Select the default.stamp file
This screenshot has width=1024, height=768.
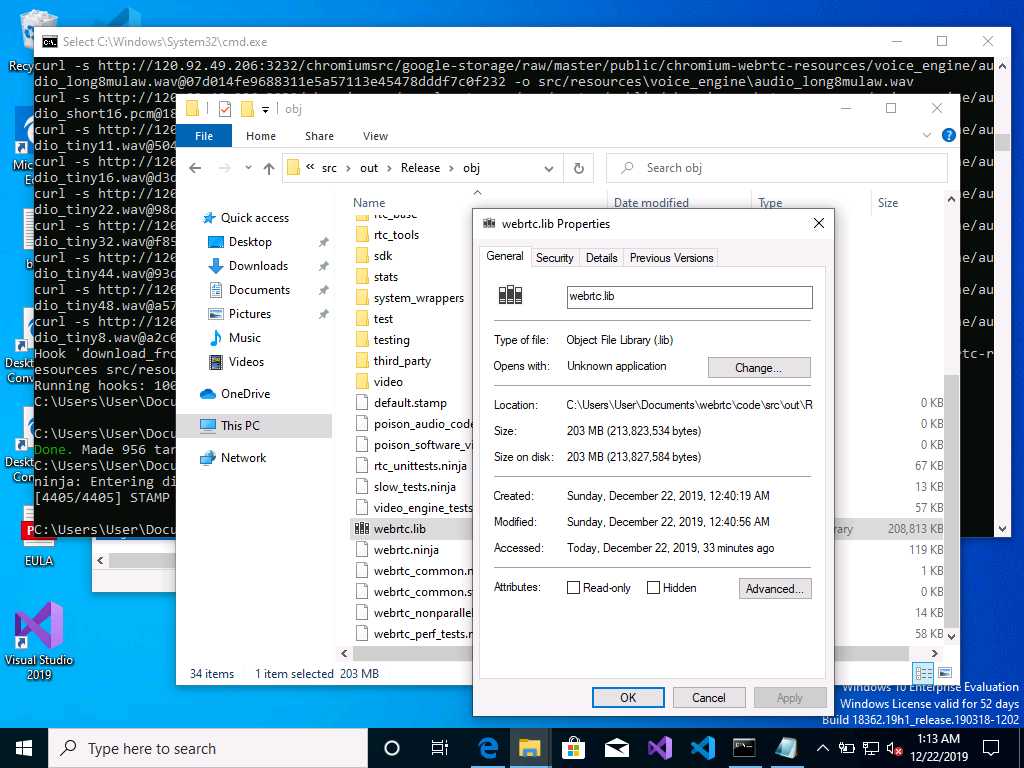tap(409, 403)
